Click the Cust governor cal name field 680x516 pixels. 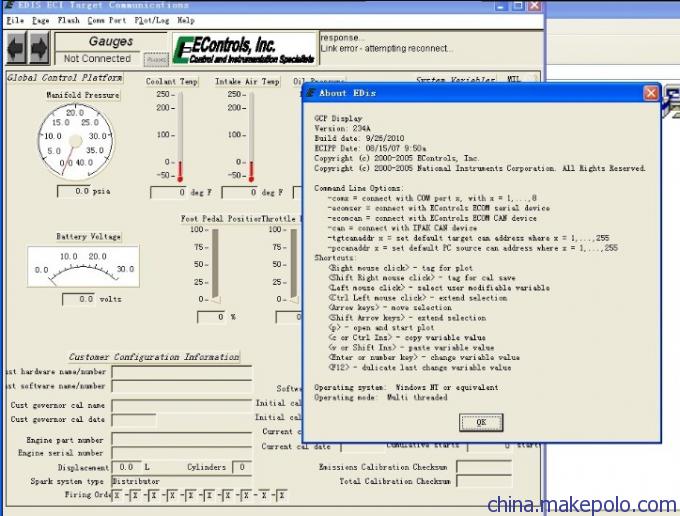[182, 405]
